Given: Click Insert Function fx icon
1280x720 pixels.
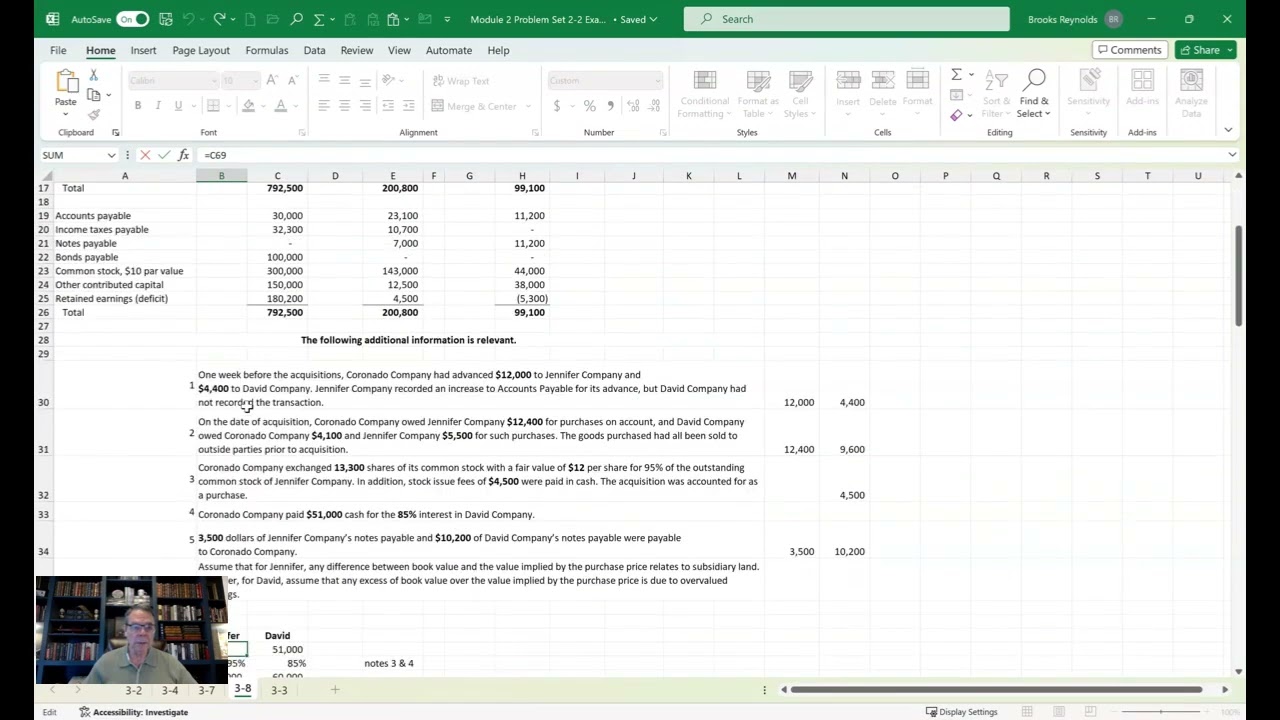Looking at the screenshot, I should [183, 155].
